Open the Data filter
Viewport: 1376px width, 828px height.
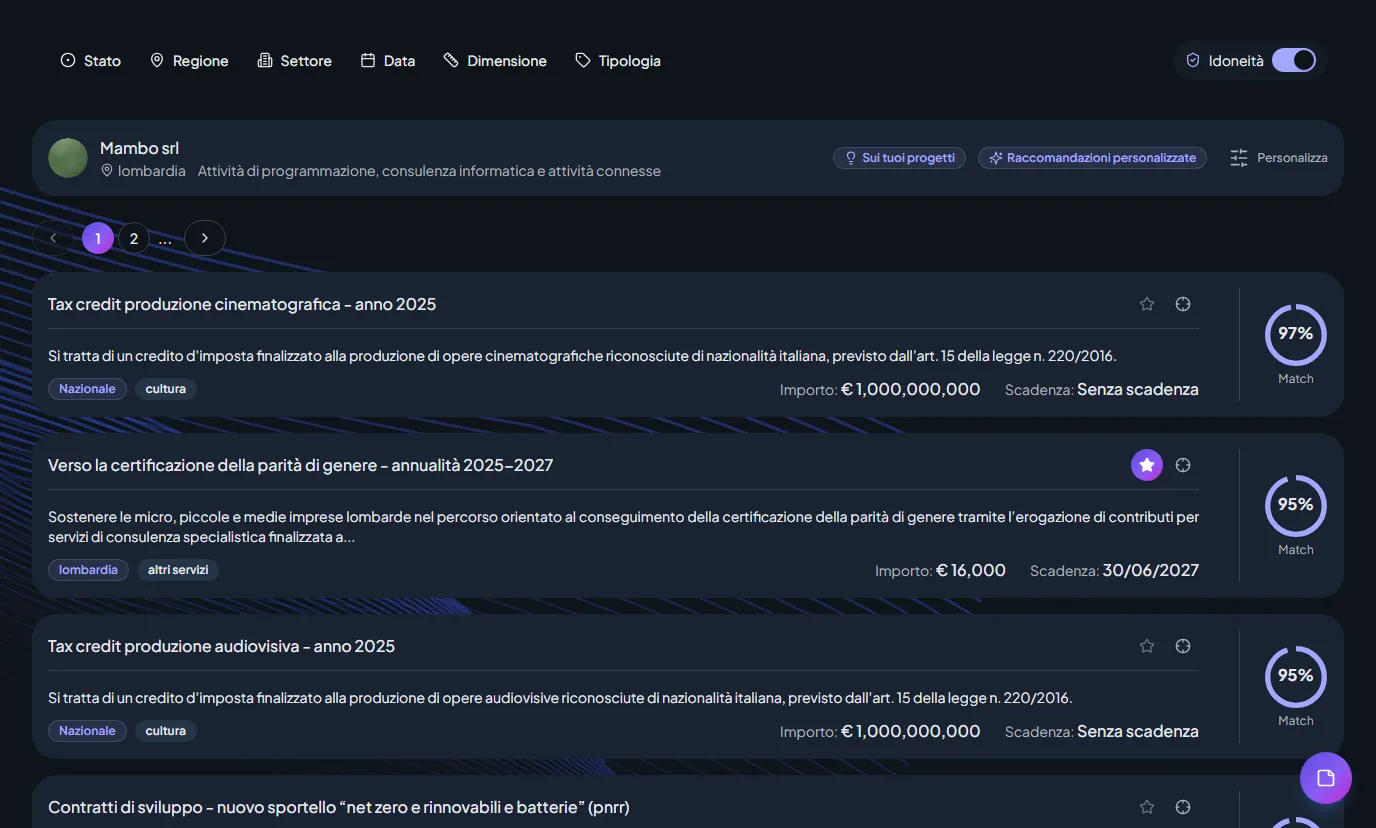click(x=388, y=61)
